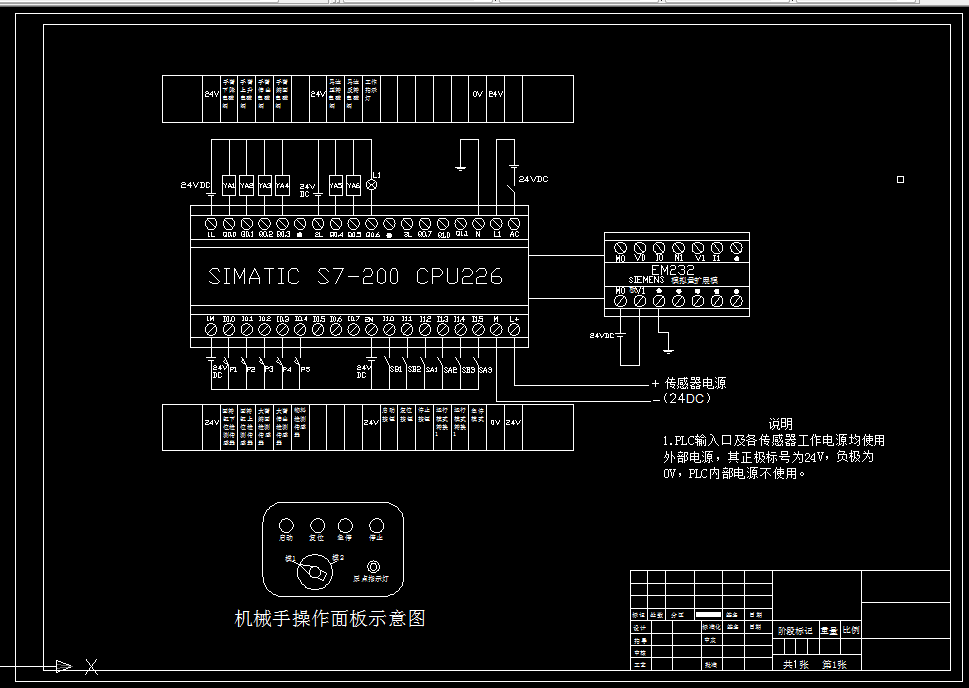The height and width of the screenshot is (688, 969).
Task: Click the 比例 title block cell
Action: click(x=850, y=631)
